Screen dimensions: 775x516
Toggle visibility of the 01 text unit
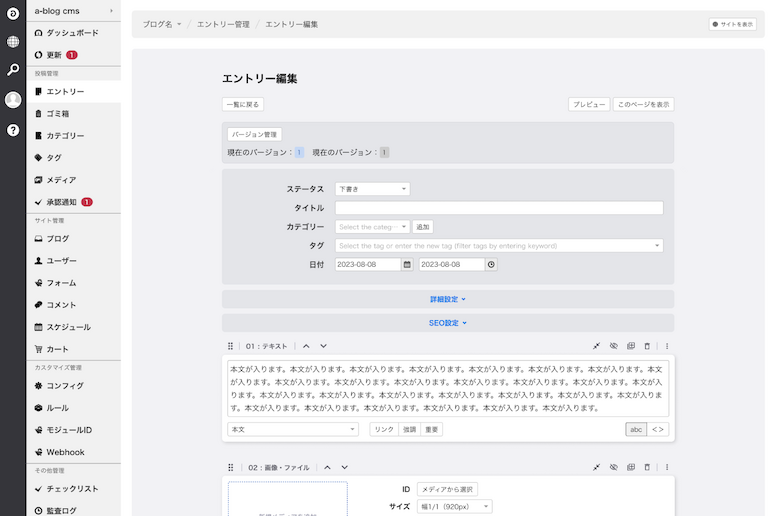tap(613, 346)
